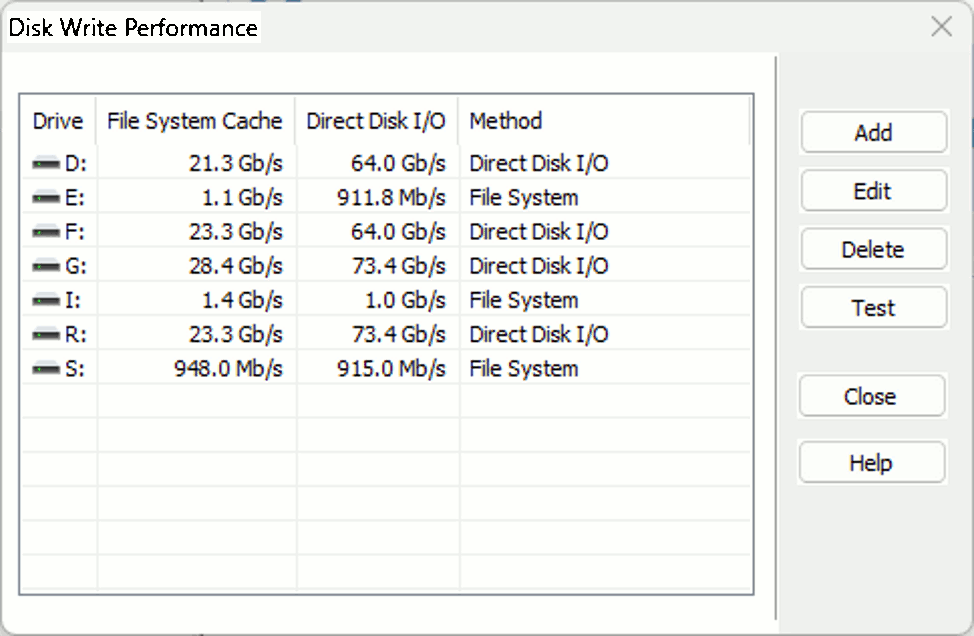The width and height of the screenshot is (974, 636).
Task: Click the Close button
Action: (872, 396)
